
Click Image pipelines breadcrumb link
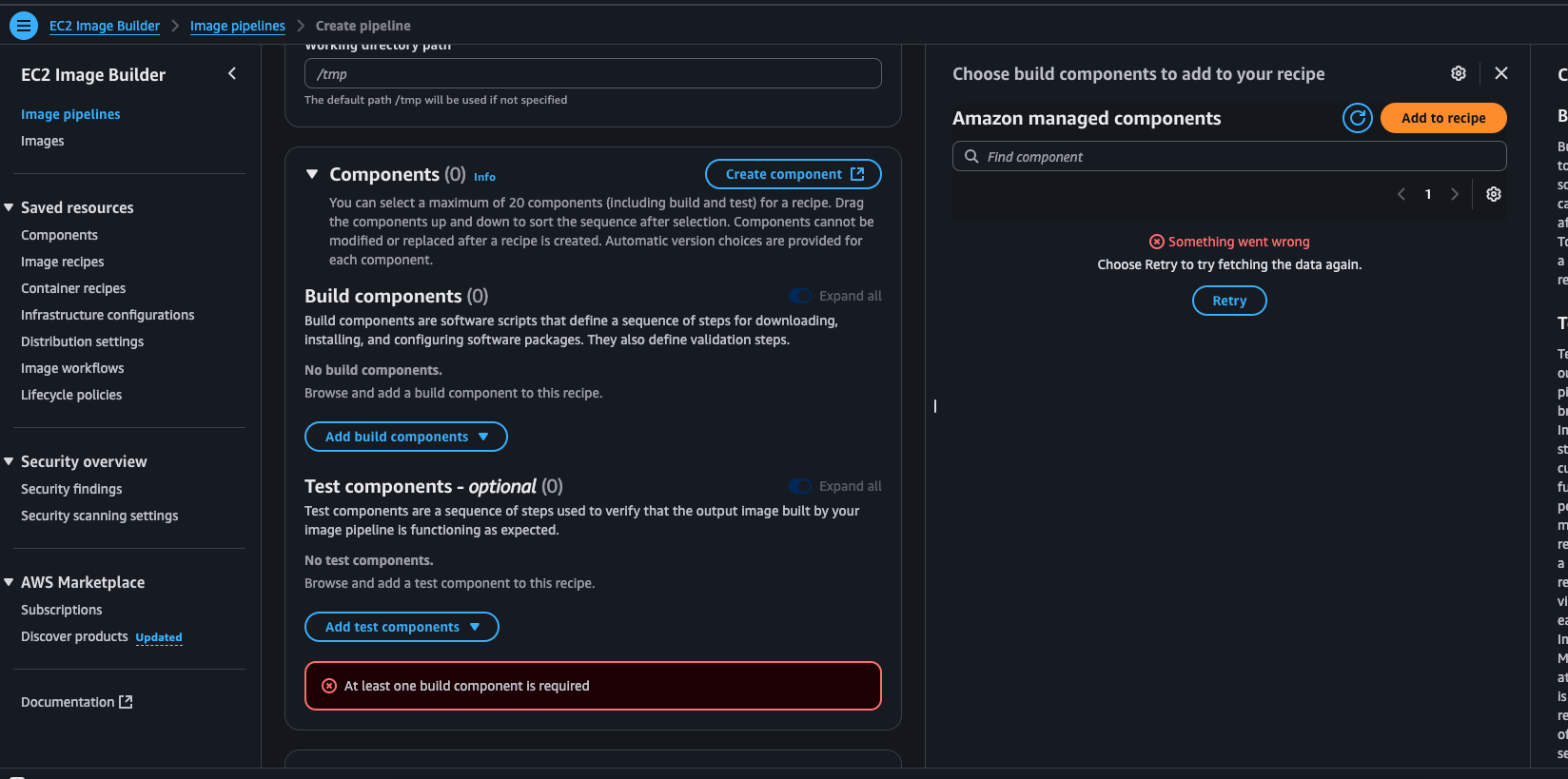pos(238,26)
